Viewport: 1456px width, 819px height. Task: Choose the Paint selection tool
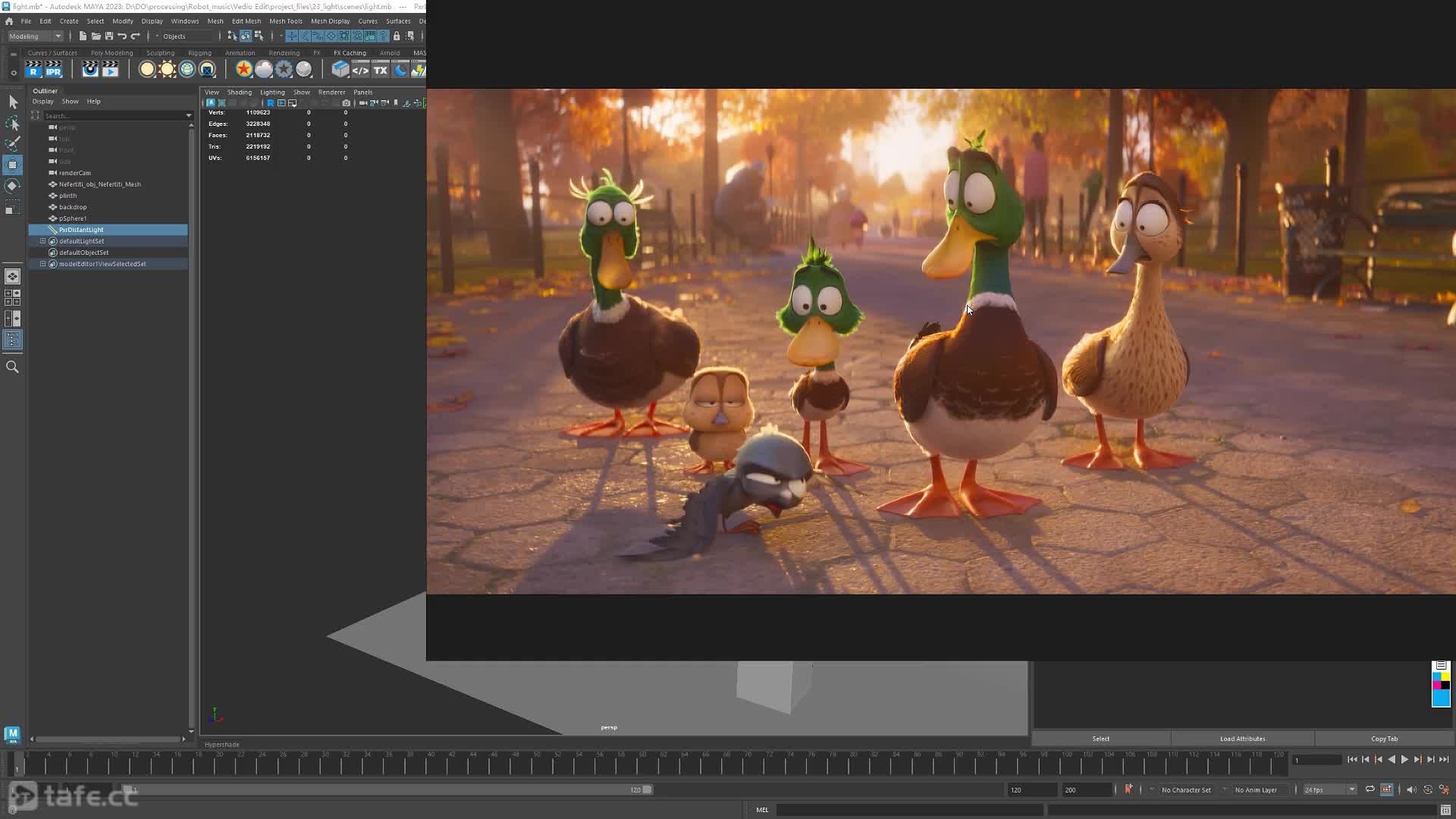point(13,143)
